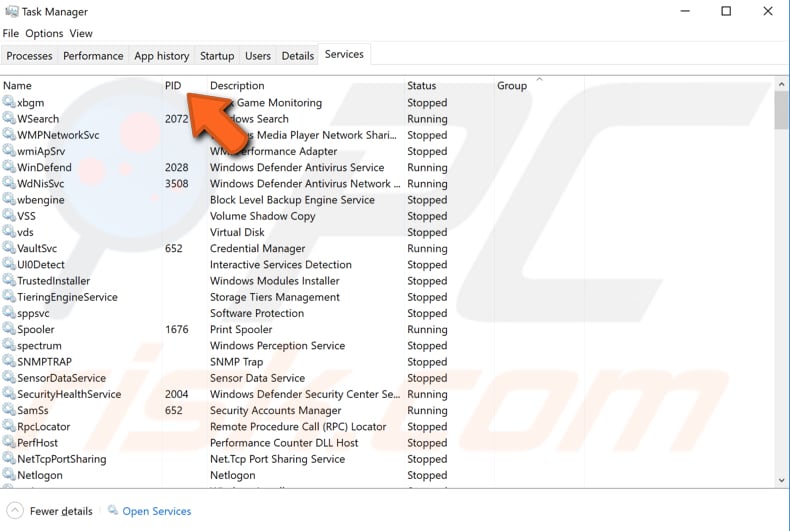Click the TieringEngineService icon
The width and height of the screenshot is (790, 531).
click(x=9, y=296)
